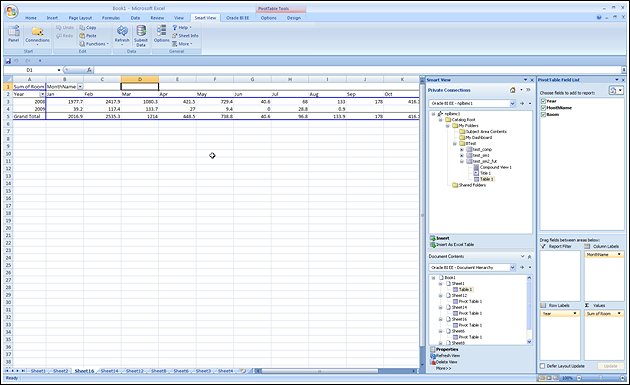The image size is (630, 385).
Task: Open the Functions dropdown in ribbon
Action: [94, 44]
